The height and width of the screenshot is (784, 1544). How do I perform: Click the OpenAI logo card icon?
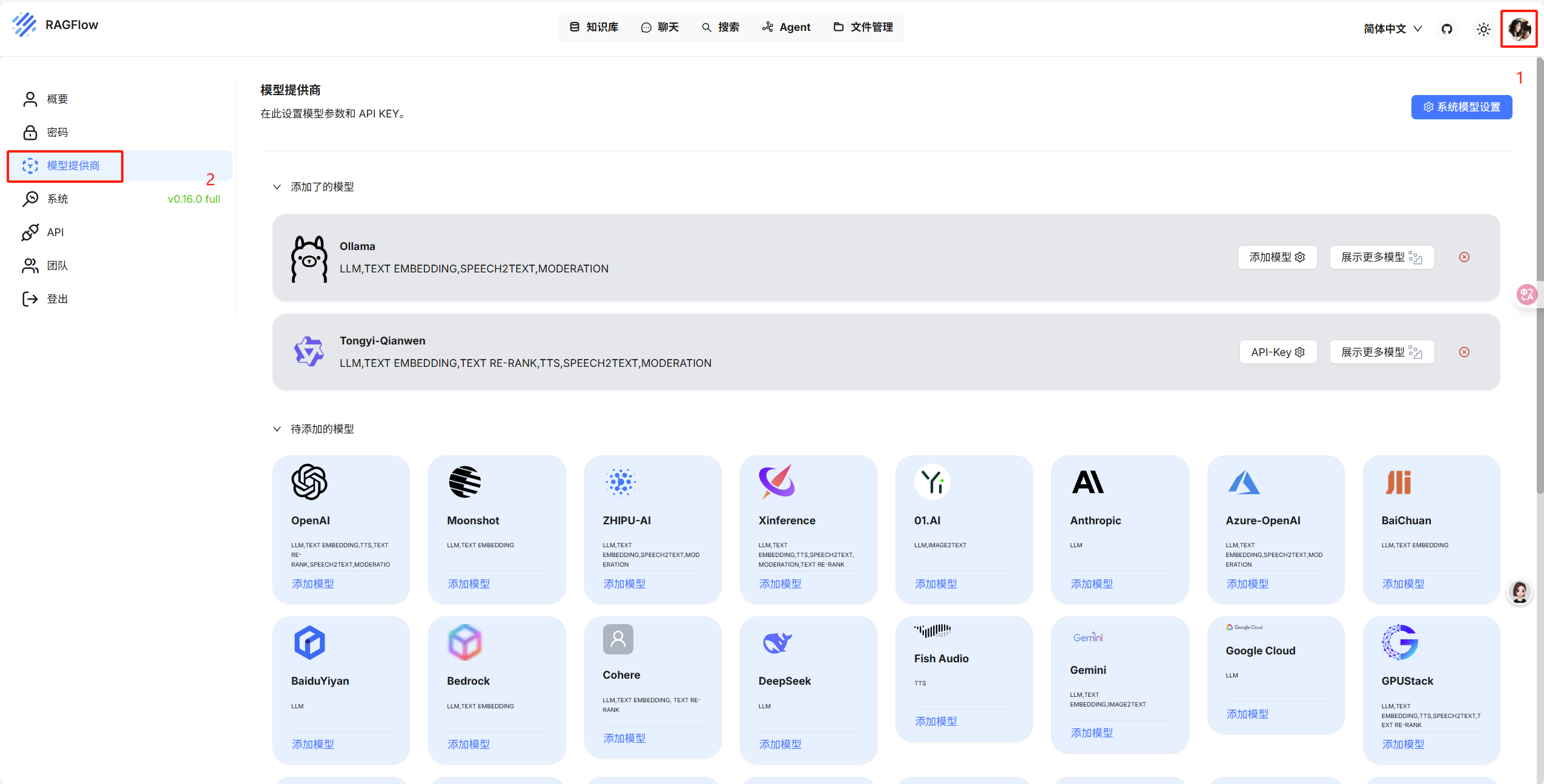pos(309,482)
